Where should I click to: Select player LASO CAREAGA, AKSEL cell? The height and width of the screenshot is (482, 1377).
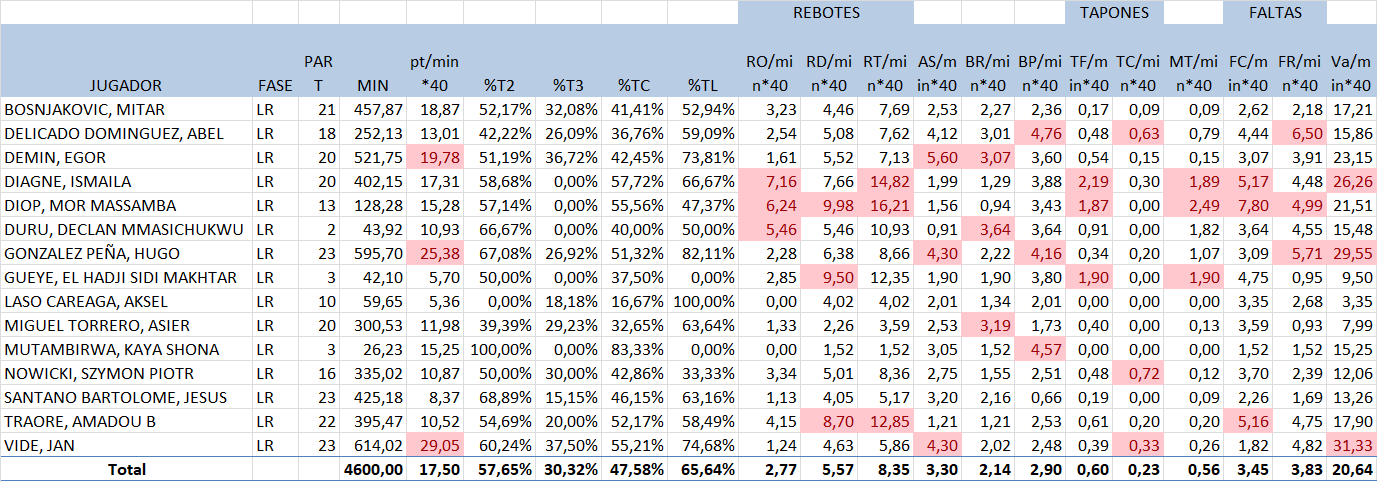click(126, 301)
